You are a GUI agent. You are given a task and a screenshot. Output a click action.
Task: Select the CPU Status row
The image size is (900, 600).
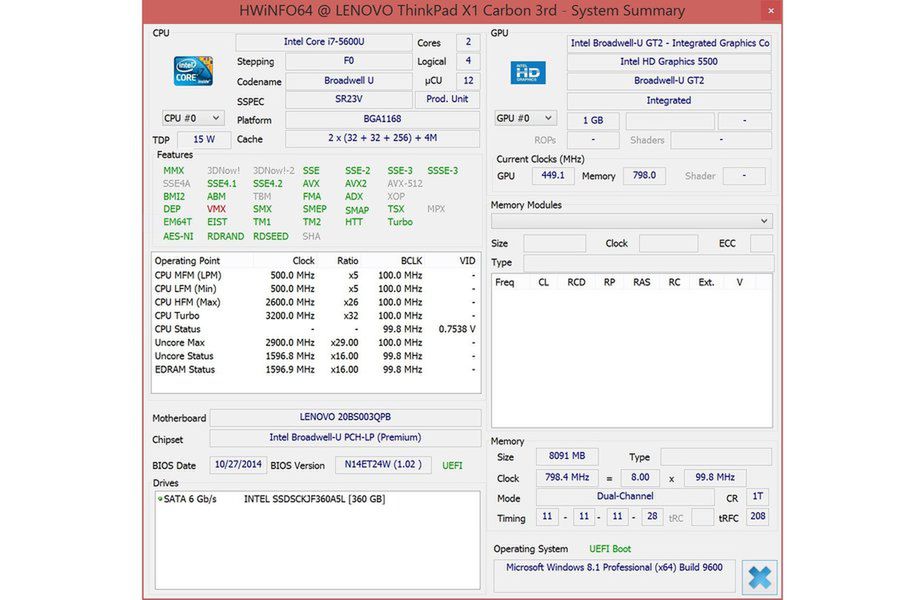tap(316, 329)
